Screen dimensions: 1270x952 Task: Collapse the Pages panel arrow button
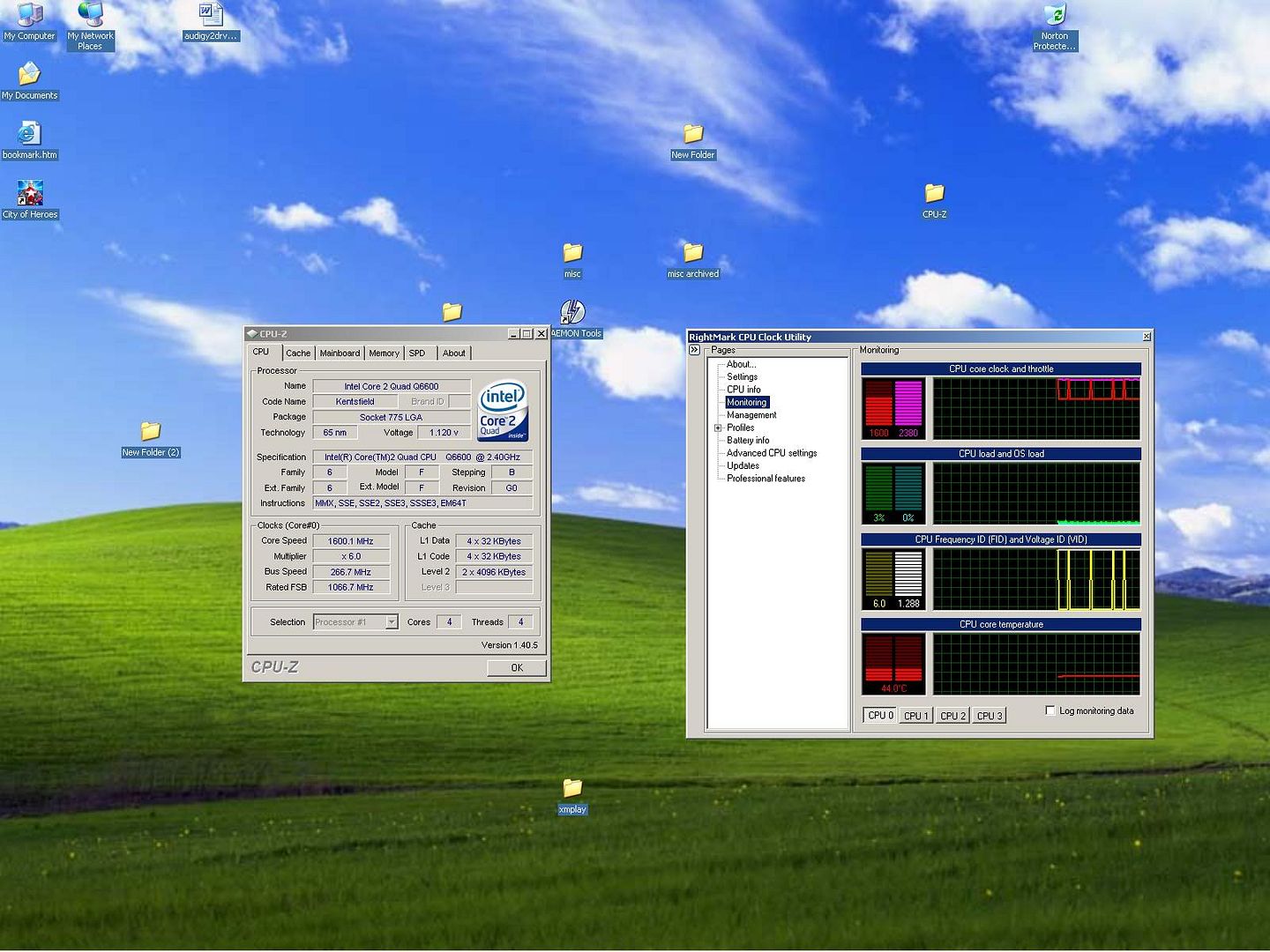(x=695, y=350)
